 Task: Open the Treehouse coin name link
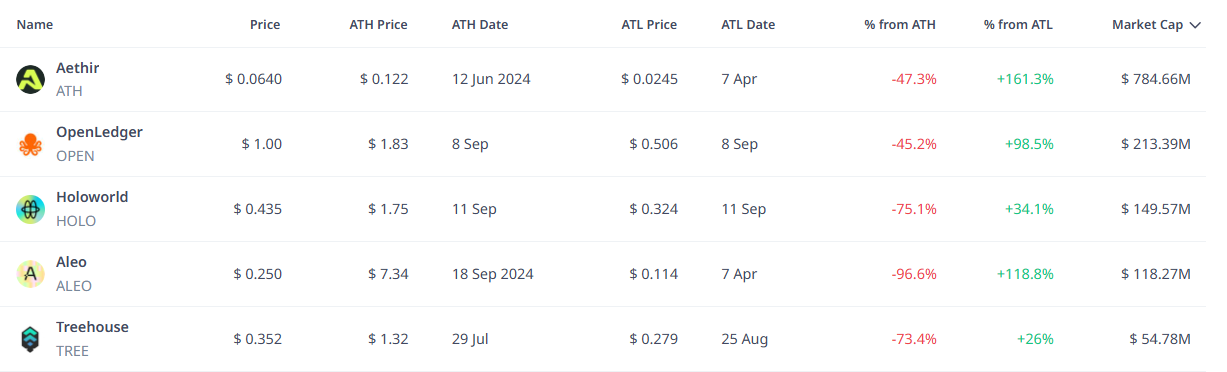coord(92,327)
